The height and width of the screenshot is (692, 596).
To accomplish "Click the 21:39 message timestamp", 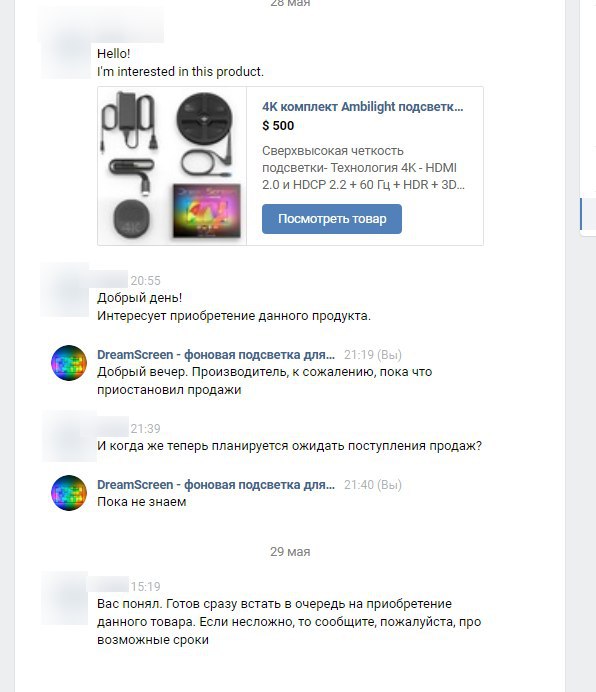I will [x=145, y=429].
